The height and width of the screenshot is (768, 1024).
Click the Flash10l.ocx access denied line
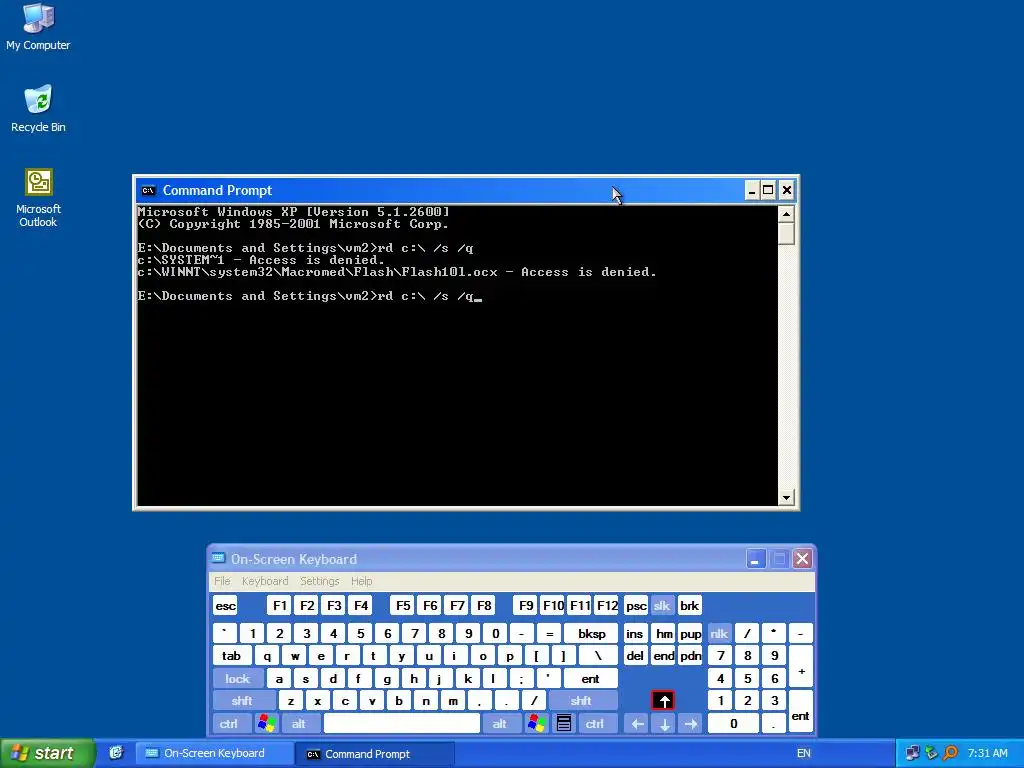click(396, 272)
